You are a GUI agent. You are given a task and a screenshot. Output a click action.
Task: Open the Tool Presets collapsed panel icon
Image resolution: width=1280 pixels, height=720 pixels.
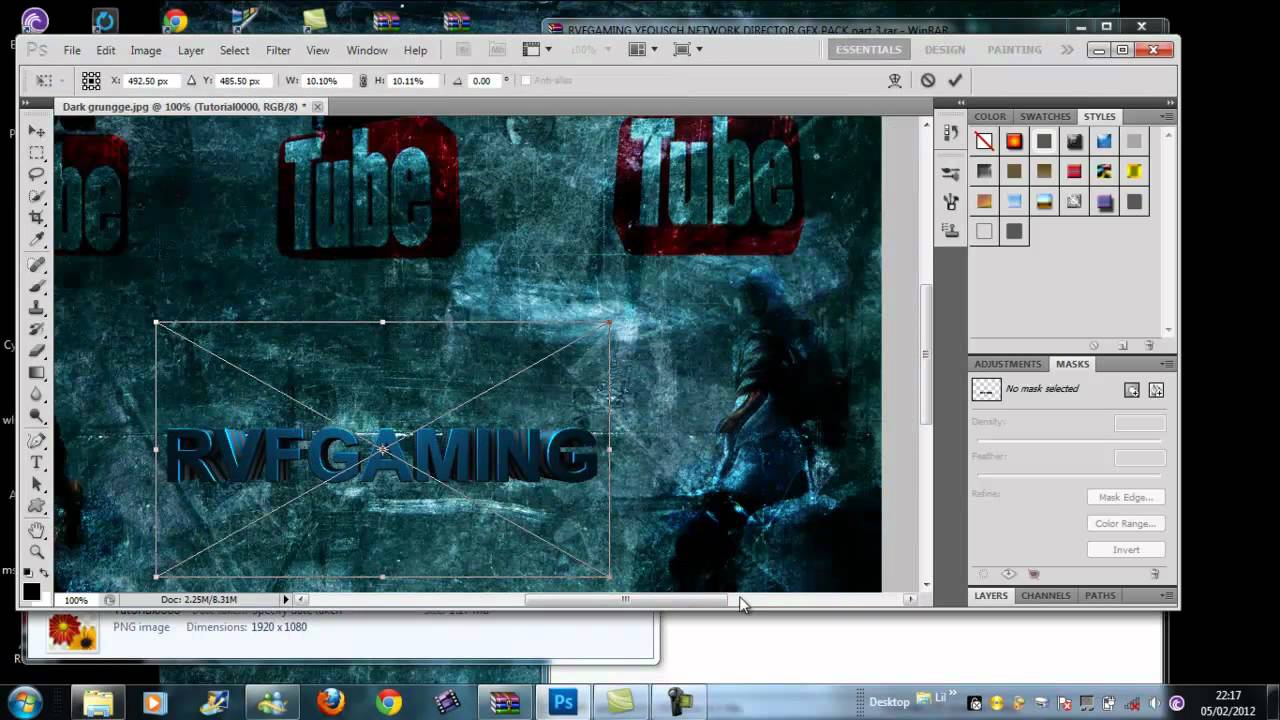(x=950, y=174)
